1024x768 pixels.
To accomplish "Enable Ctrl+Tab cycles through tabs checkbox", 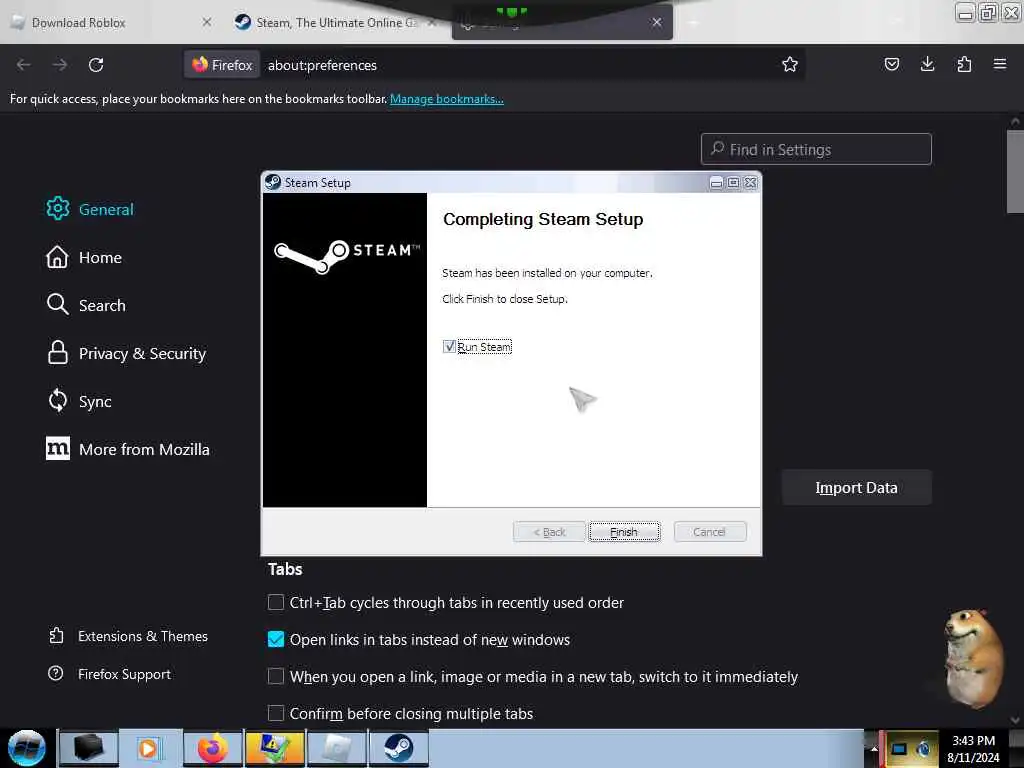I will tap(276, 602).
